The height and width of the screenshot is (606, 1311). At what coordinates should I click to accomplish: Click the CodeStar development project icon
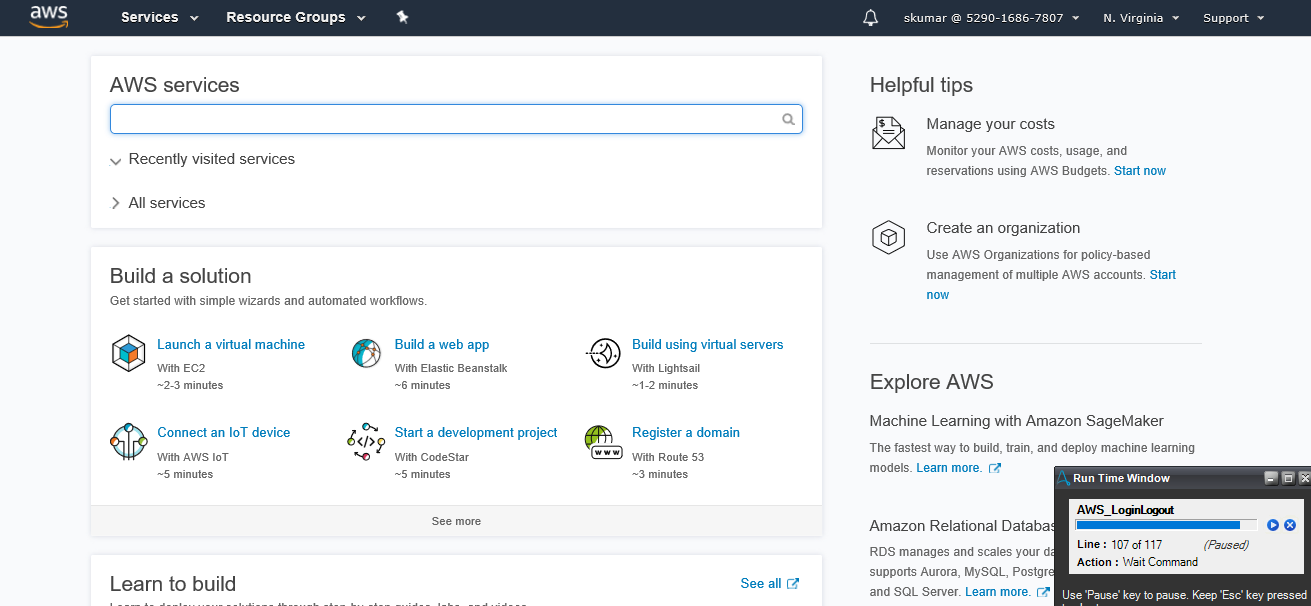point(366,441)
